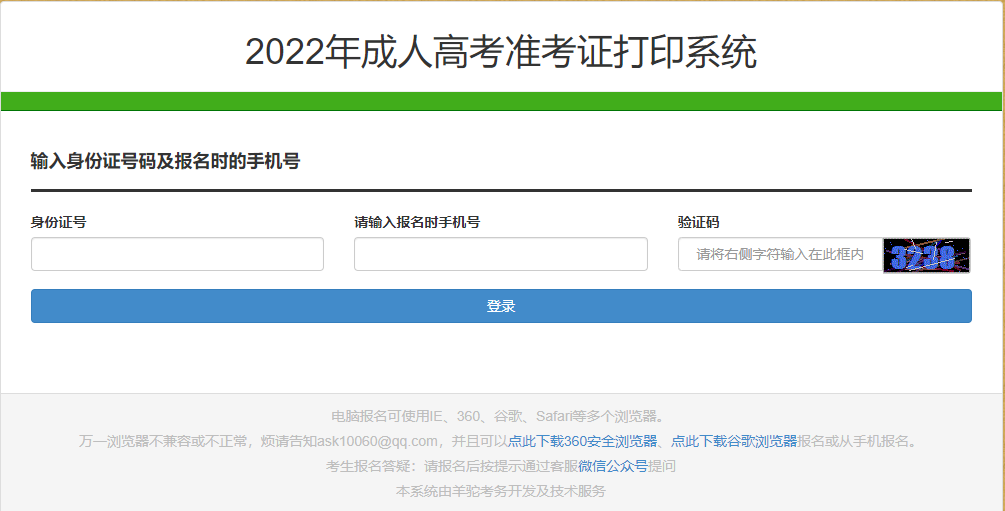Focus the 请输入报名时手机号 text box
This screenshot has width=1005, height=511.
(500, 254)
